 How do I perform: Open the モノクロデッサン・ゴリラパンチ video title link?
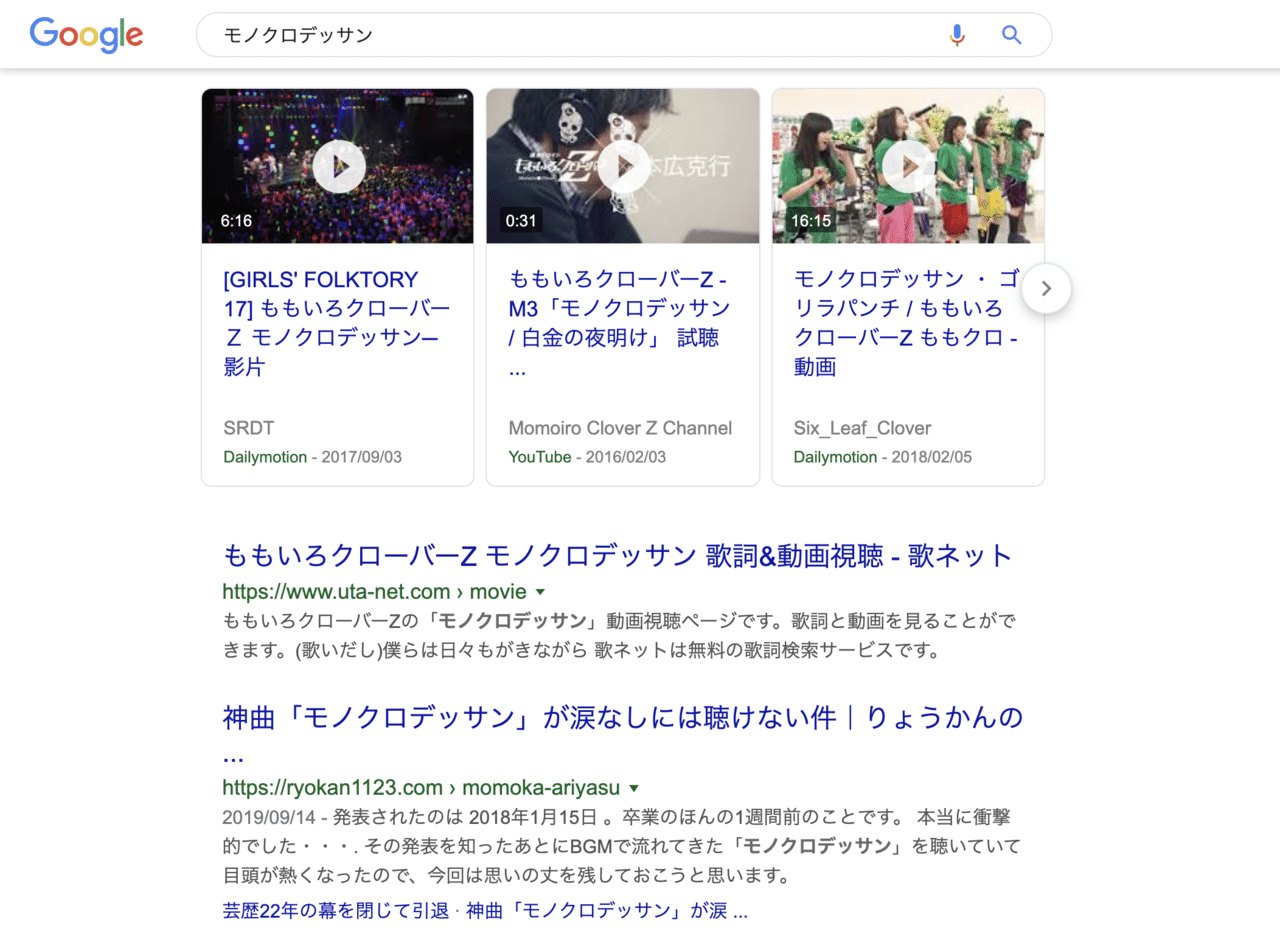click(907, 323)
